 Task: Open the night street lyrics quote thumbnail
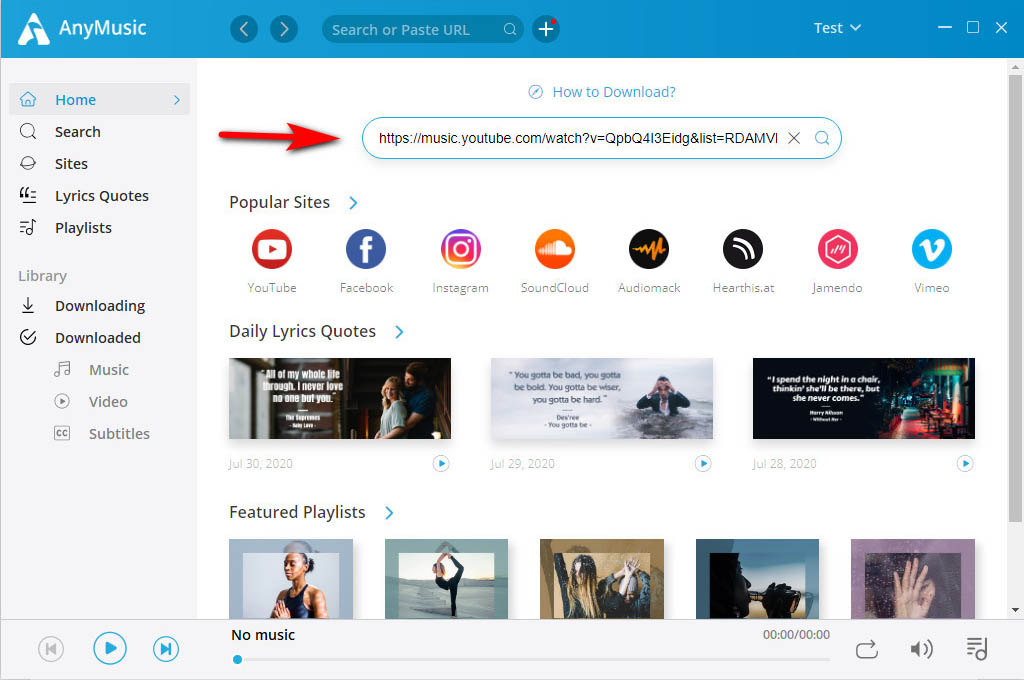point(863,398)
